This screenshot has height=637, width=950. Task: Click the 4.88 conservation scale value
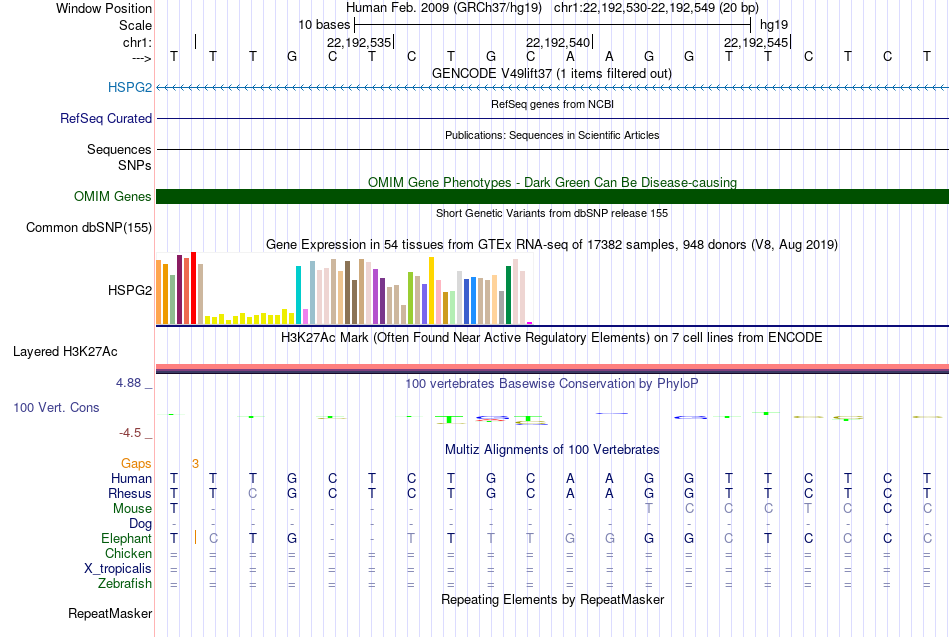coord(128,383)
